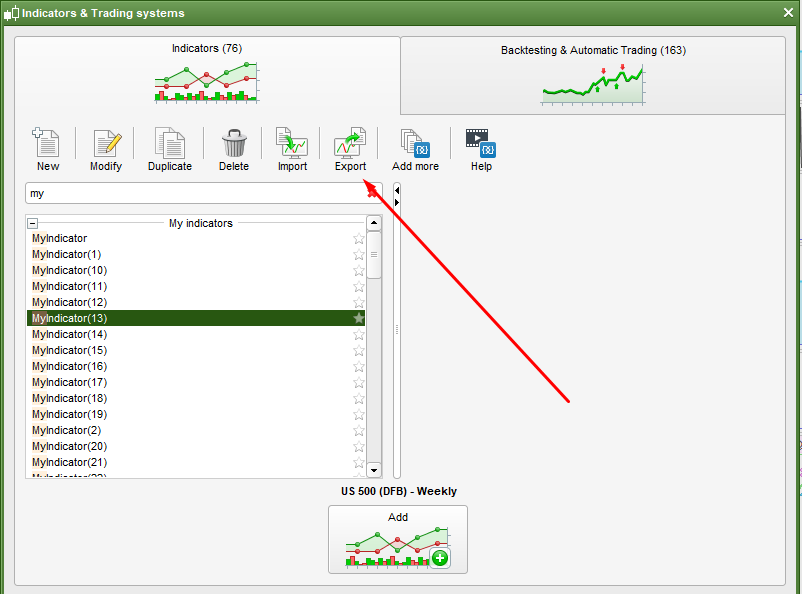
Task: Select MyIndicator in the list
Action: (196, 238)
